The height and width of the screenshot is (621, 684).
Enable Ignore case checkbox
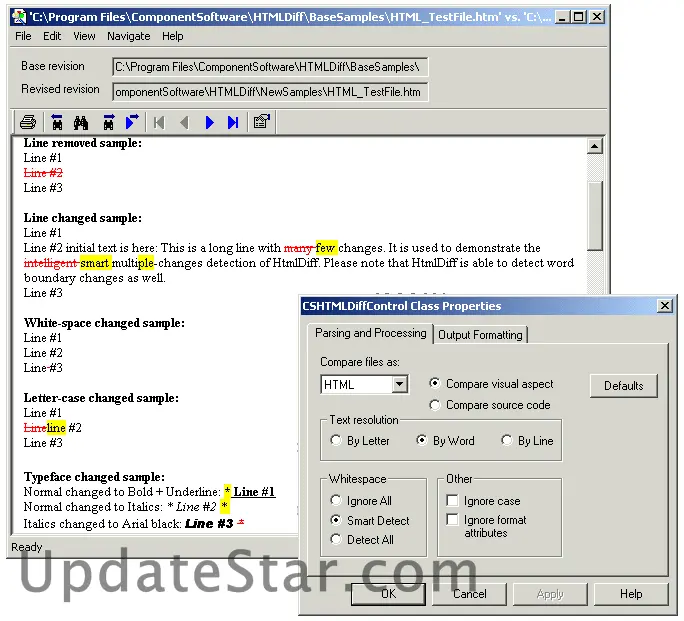(452, 501)
